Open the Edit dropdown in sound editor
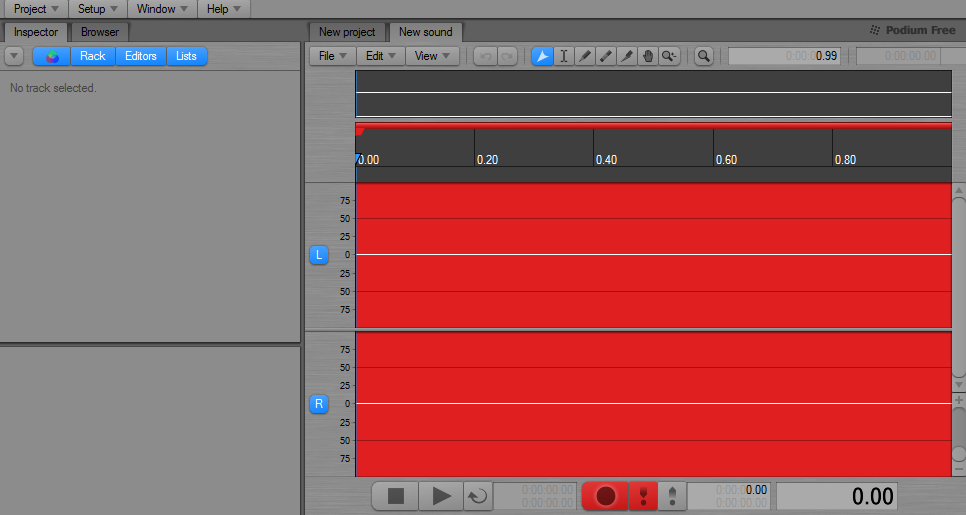 tap(380, 56)
